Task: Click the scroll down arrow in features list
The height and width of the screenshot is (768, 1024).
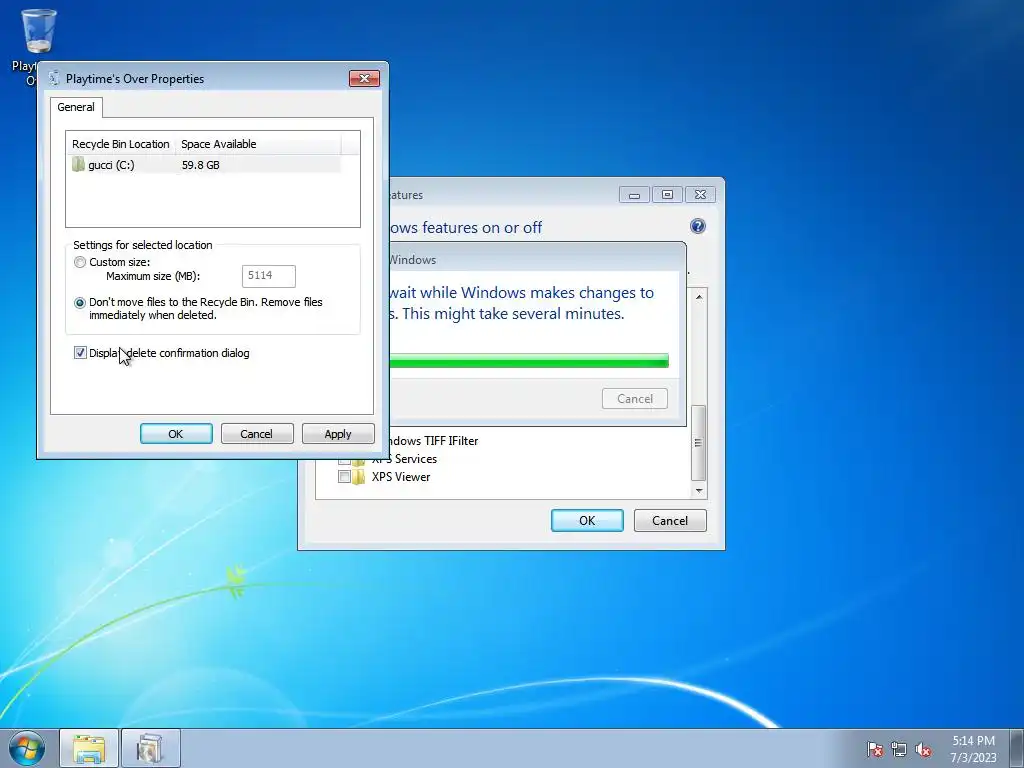Action: (699, 490)
